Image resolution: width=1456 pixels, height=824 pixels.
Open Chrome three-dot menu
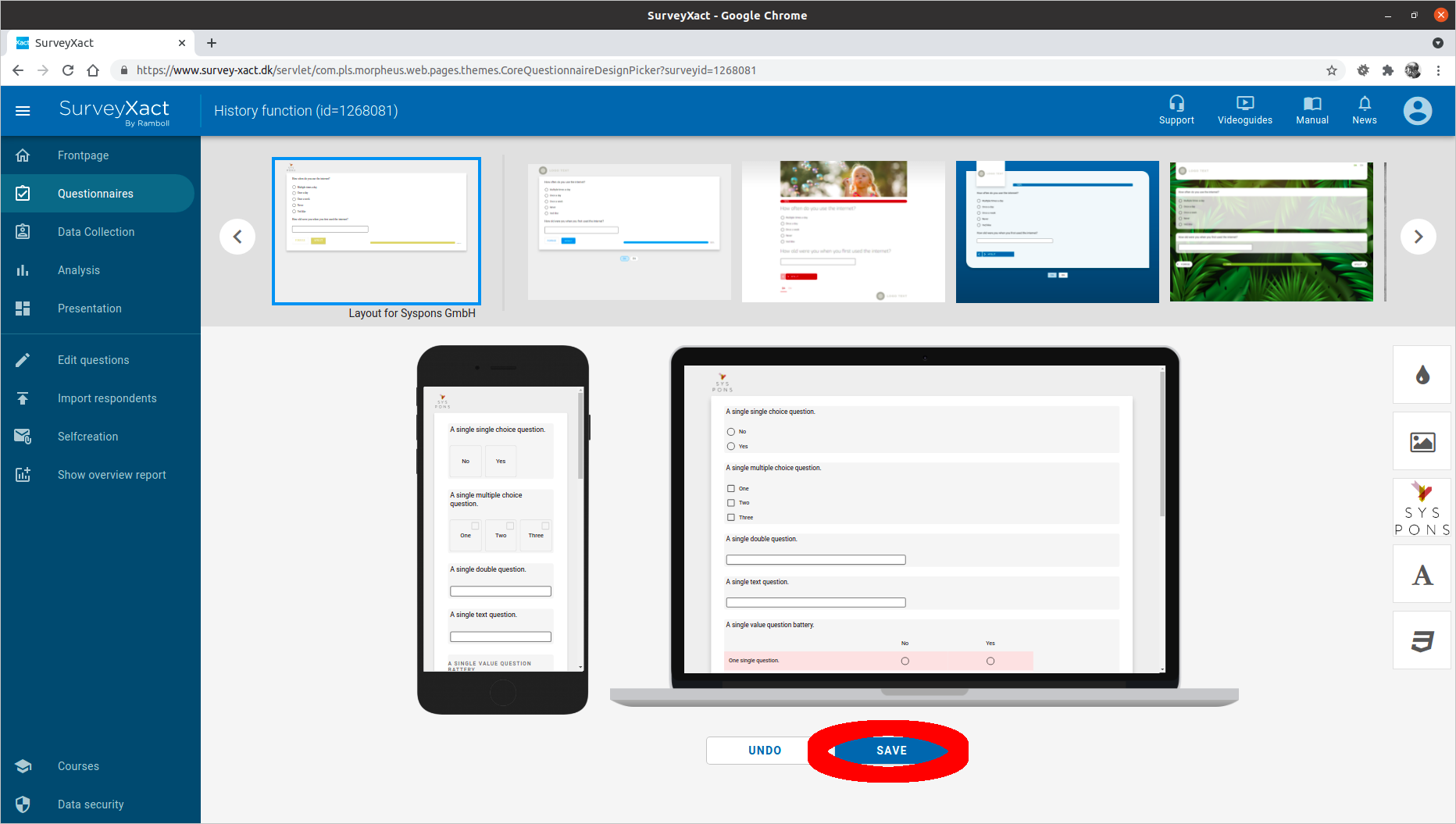tap(1438, 70)
